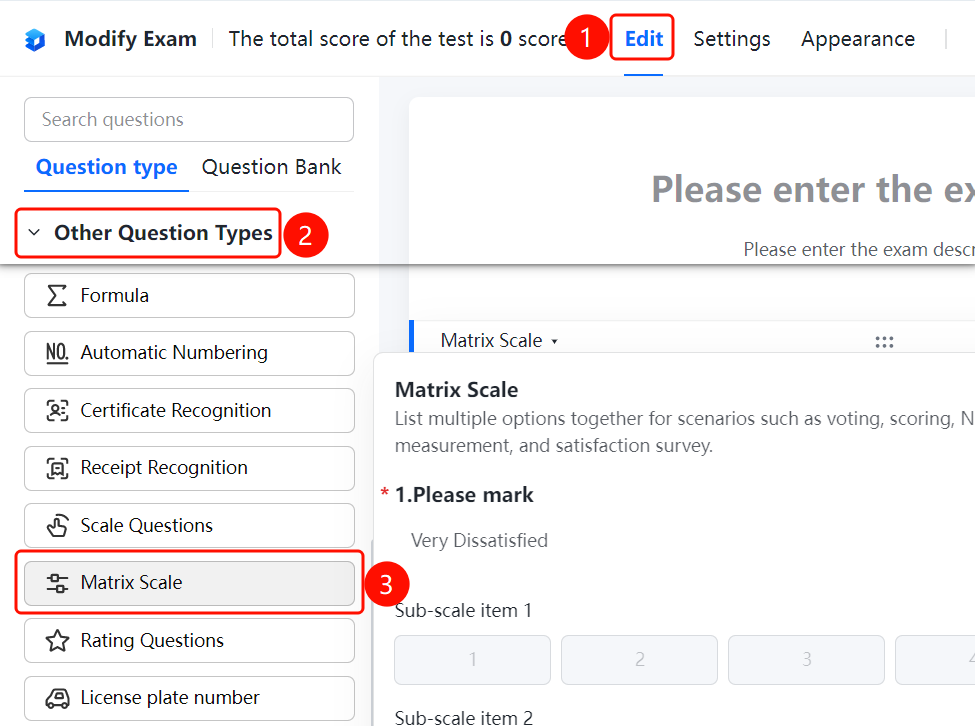Click the Receipt Recognition icon
Image resolution: width=975 pixels, height=726 pixels.
pos(57,467)
